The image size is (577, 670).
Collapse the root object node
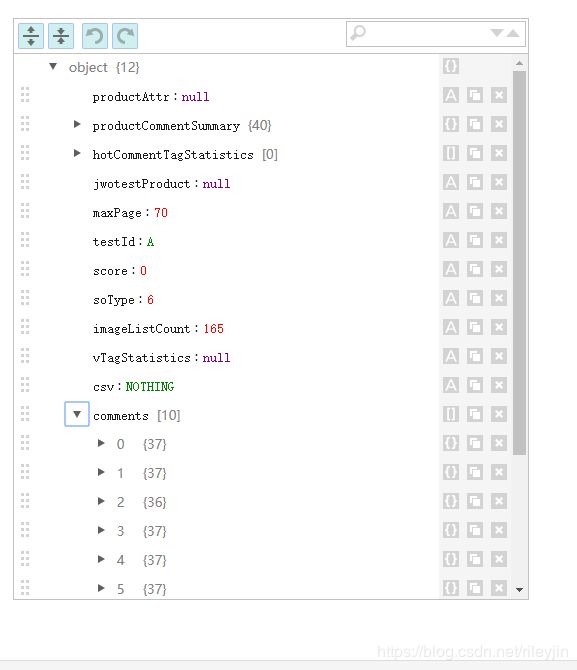tap(53, 66)
